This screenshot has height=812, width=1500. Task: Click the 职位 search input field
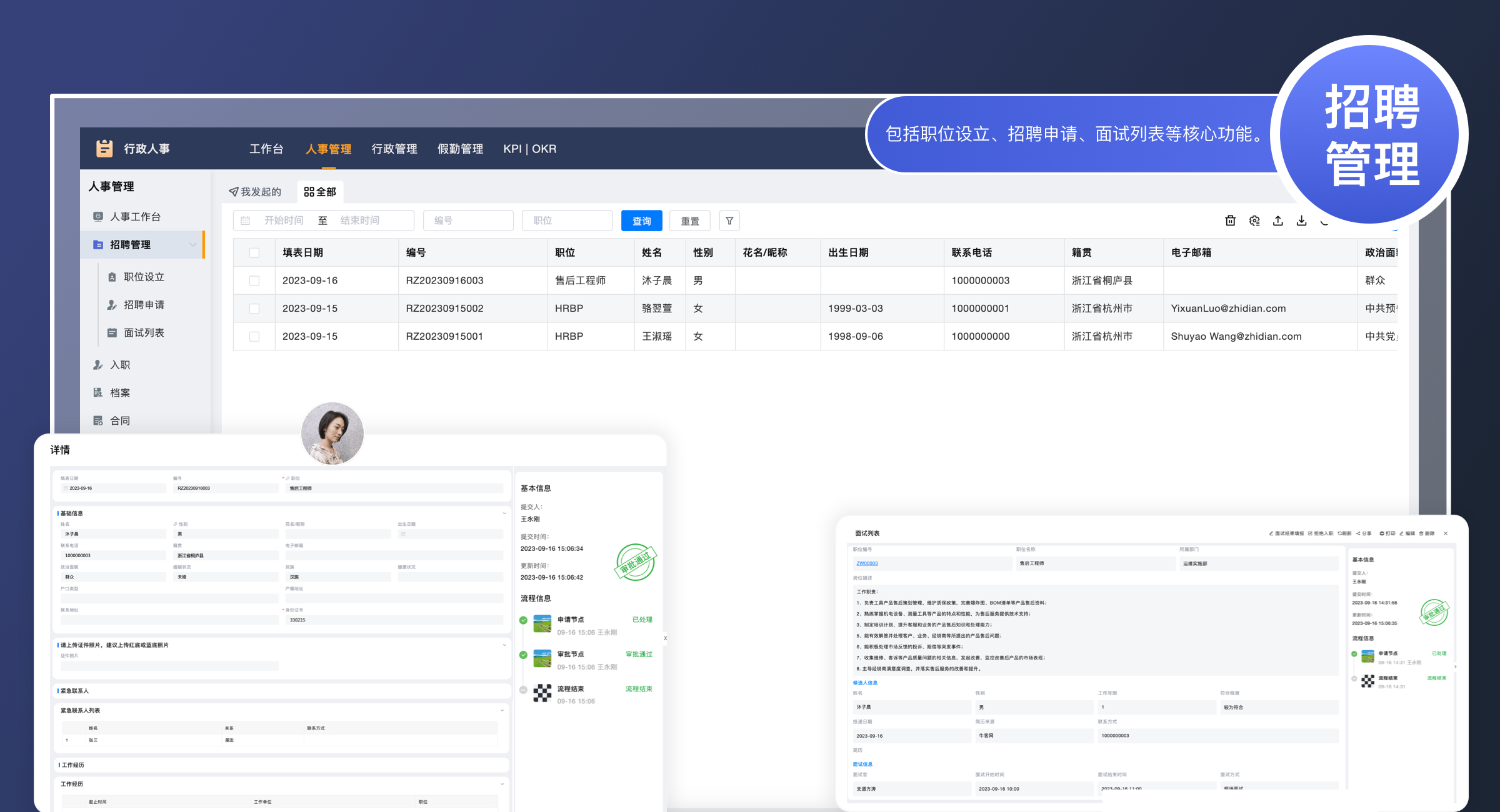pyautogui.click(x=567, y=220)
